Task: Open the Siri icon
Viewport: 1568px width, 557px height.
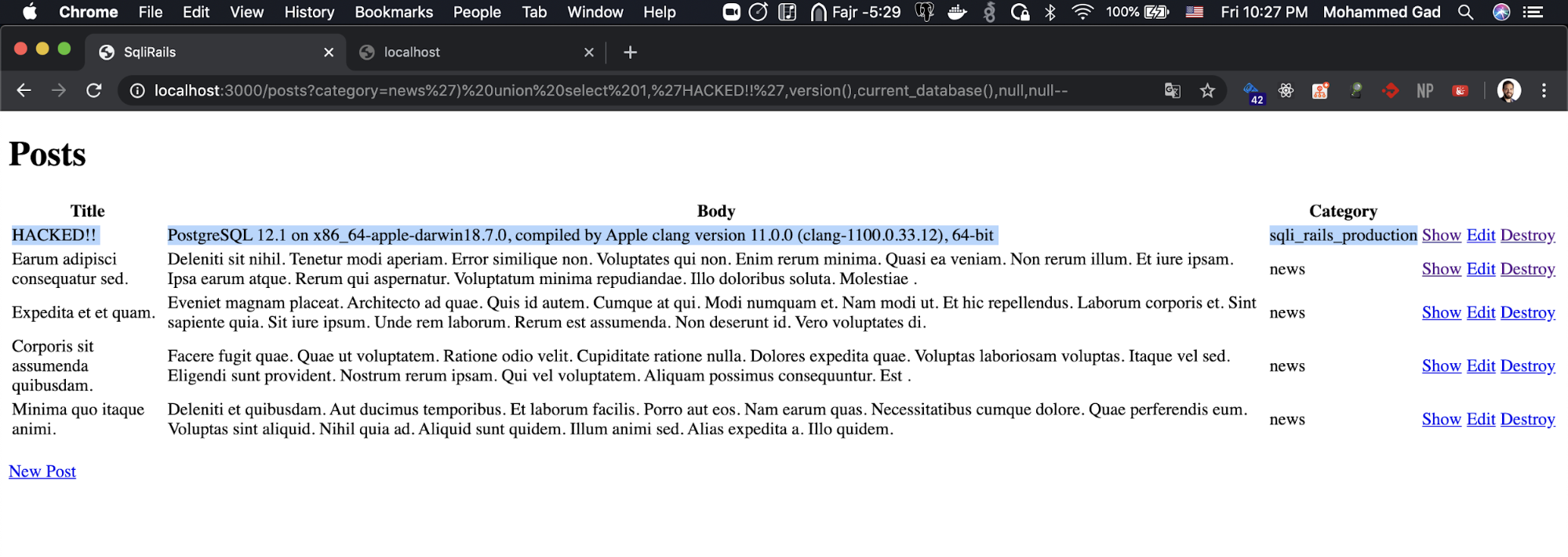Action: pyautogui.click(x=1501, y=12)
